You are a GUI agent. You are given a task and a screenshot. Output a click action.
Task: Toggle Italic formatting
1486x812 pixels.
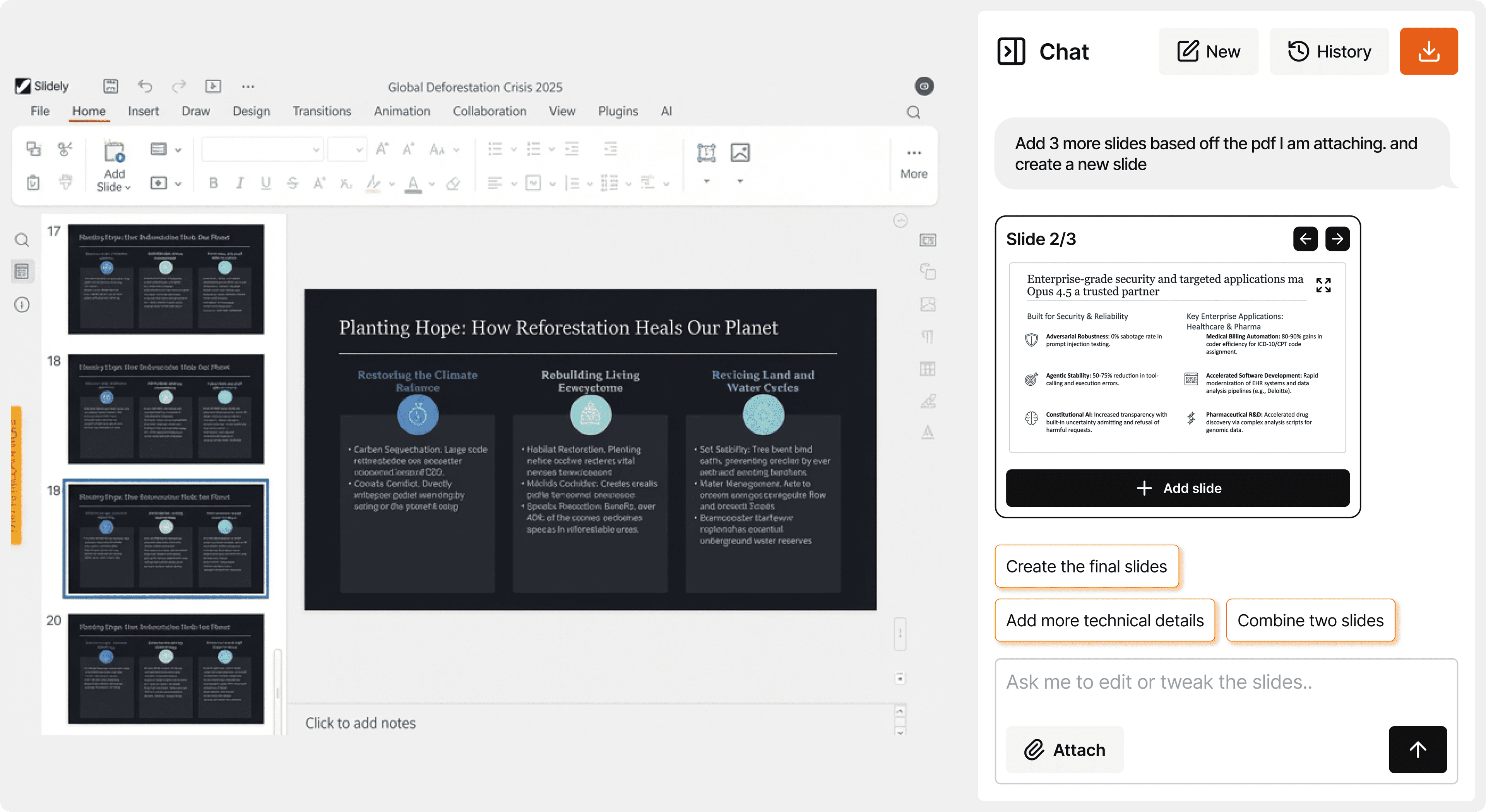pos(240,183)
